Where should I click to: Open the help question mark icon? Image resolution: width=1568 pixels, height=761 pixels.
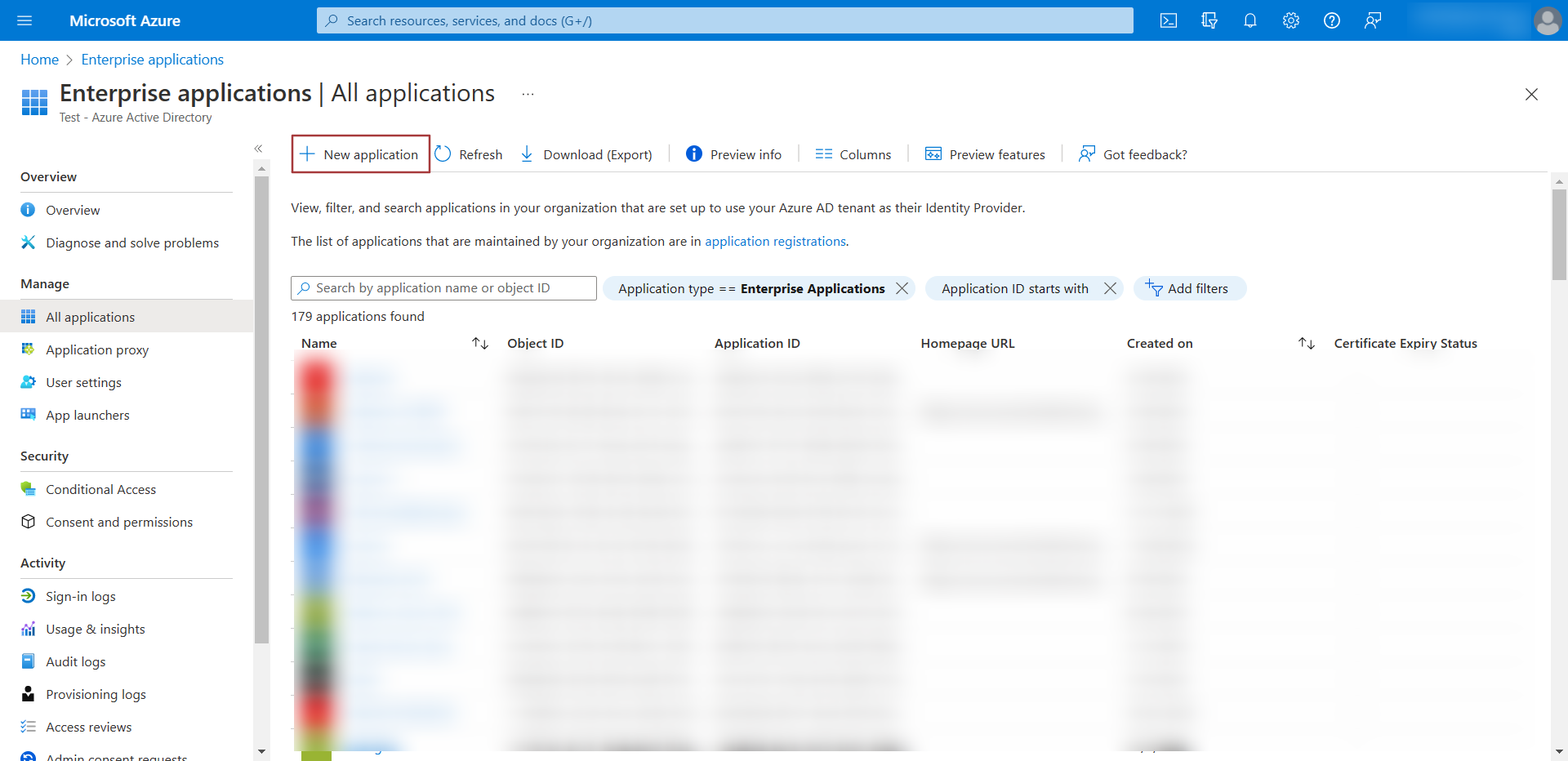tap(1332, 20)
